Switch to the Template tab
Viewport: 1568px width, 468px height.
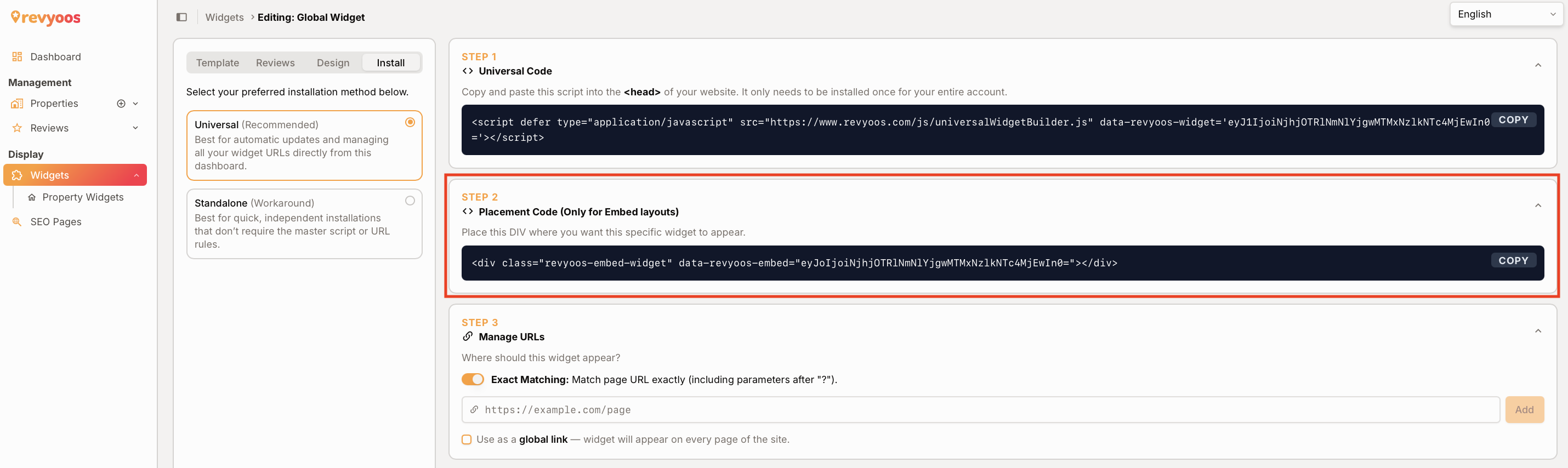click(217, 62)
